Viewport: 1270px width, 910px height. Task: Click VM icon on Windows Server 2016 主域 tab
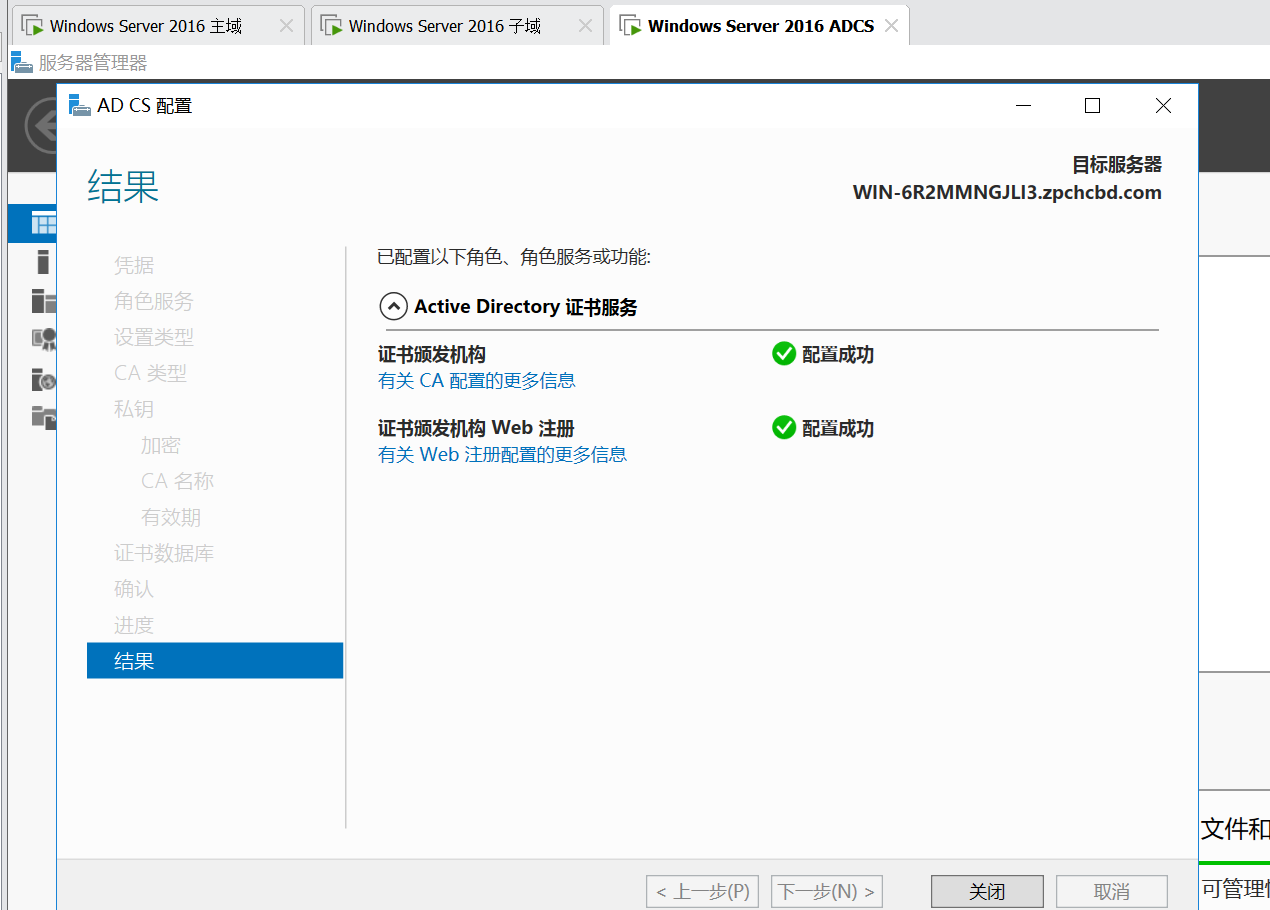[x=32, y=25]
